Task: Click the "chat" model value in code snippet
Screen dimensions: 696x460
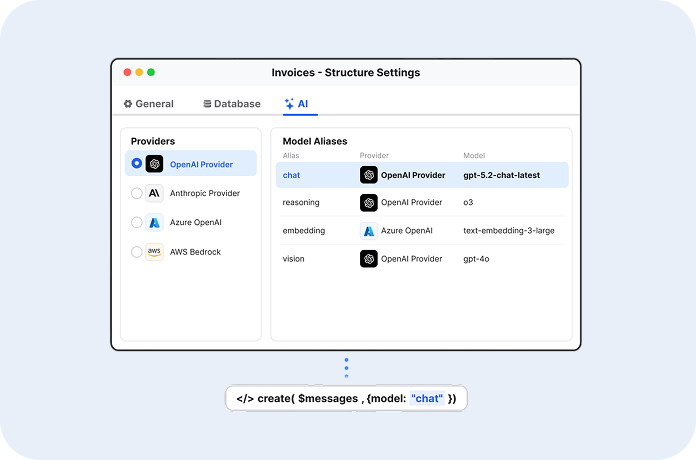Action: pyautogui.click(x=427, y=398)
